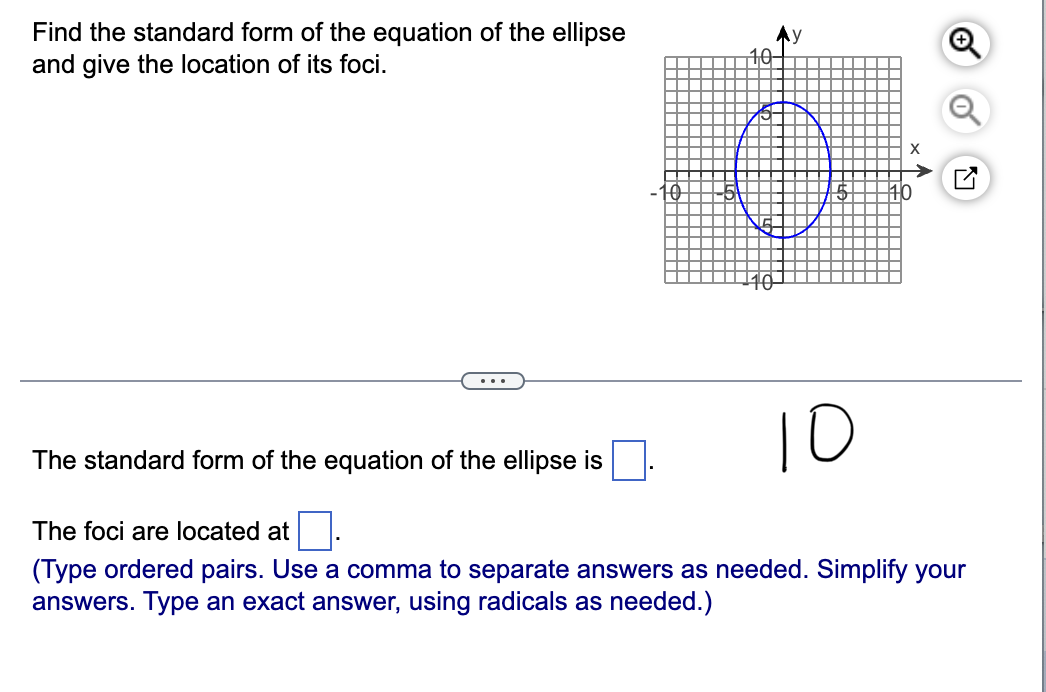This screenshot has height=692, width=1046.
Task: Click the x-axis label on the graph
Action: tap(915, 148)
